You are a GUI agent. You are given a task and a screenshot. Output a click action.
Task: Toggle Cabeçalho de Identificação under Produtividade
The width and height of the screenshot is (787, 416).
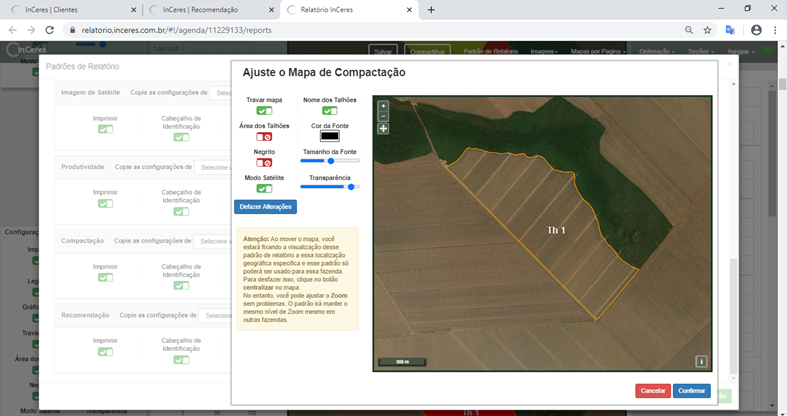pos(181,212)
